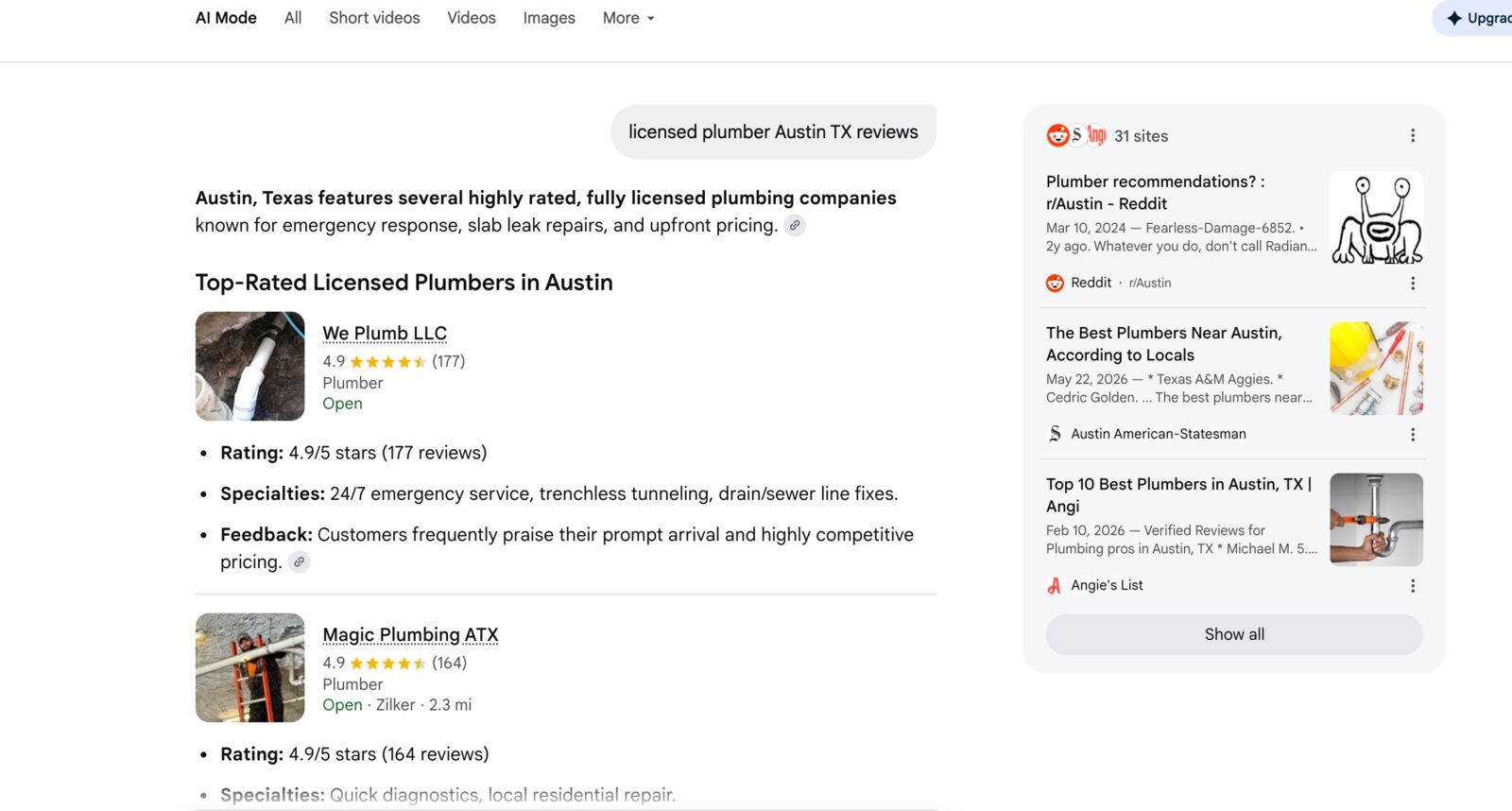
Task: Expand the More dropdown menu
Action: click(628, 18)
